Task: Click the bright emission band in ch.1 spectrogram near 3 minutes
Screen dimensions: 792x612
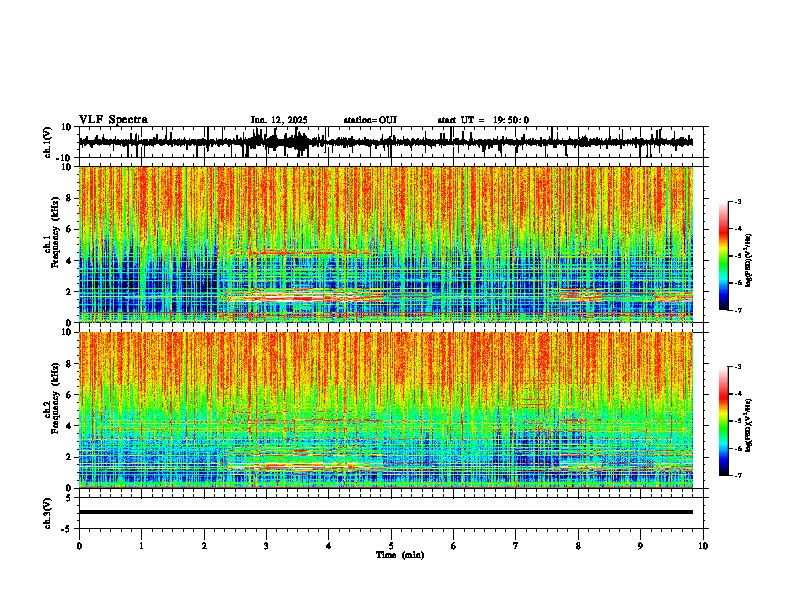Action: pos(303,297)
